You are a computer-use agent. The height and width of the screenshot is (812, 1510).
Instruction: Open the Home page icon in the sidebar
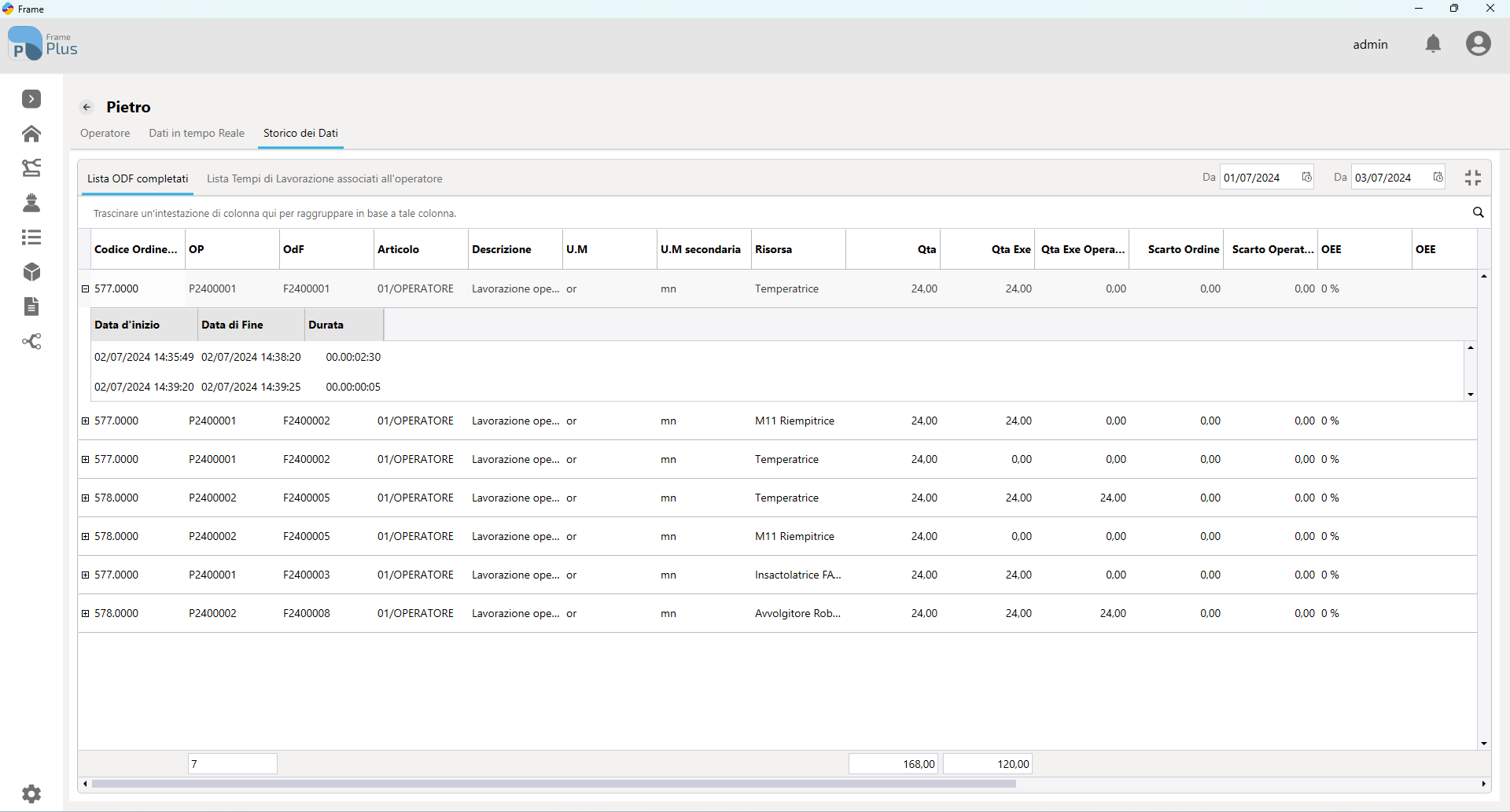click(31, 134)
